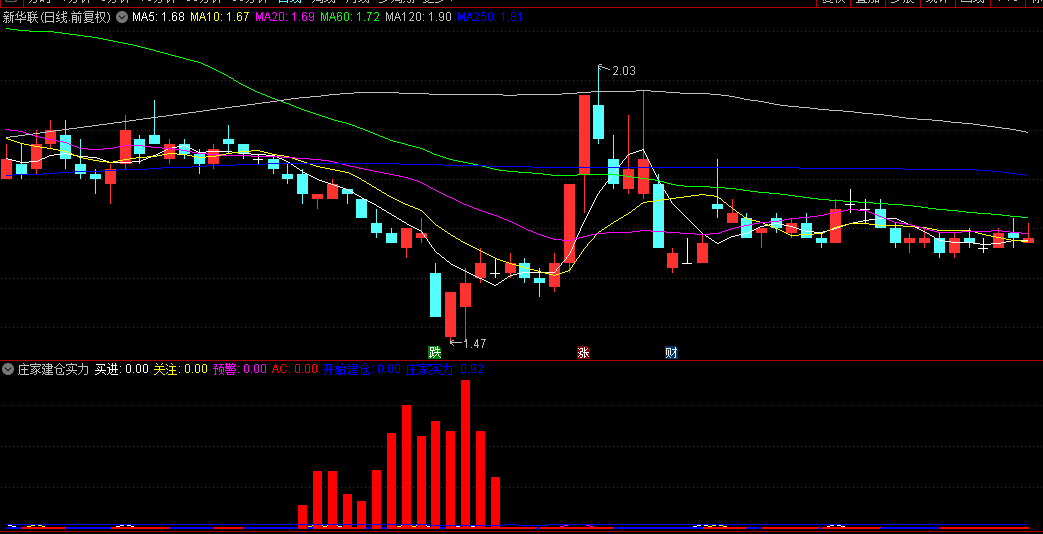This screenshot has height=534, width=1043.
Task: Select the MA5: 1.68 label
Action: click(158, 17)
